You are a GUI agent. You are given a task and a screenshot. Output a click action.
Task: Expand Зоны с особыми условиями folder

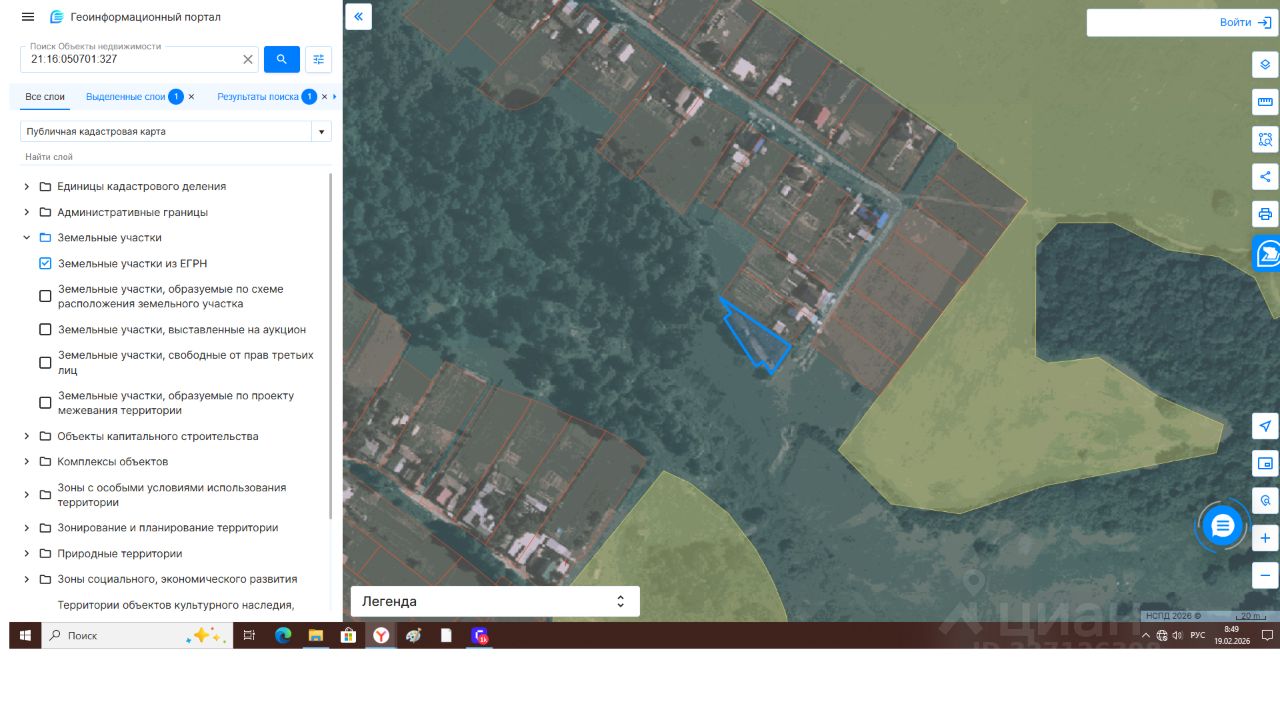click(x=27, y=495)
